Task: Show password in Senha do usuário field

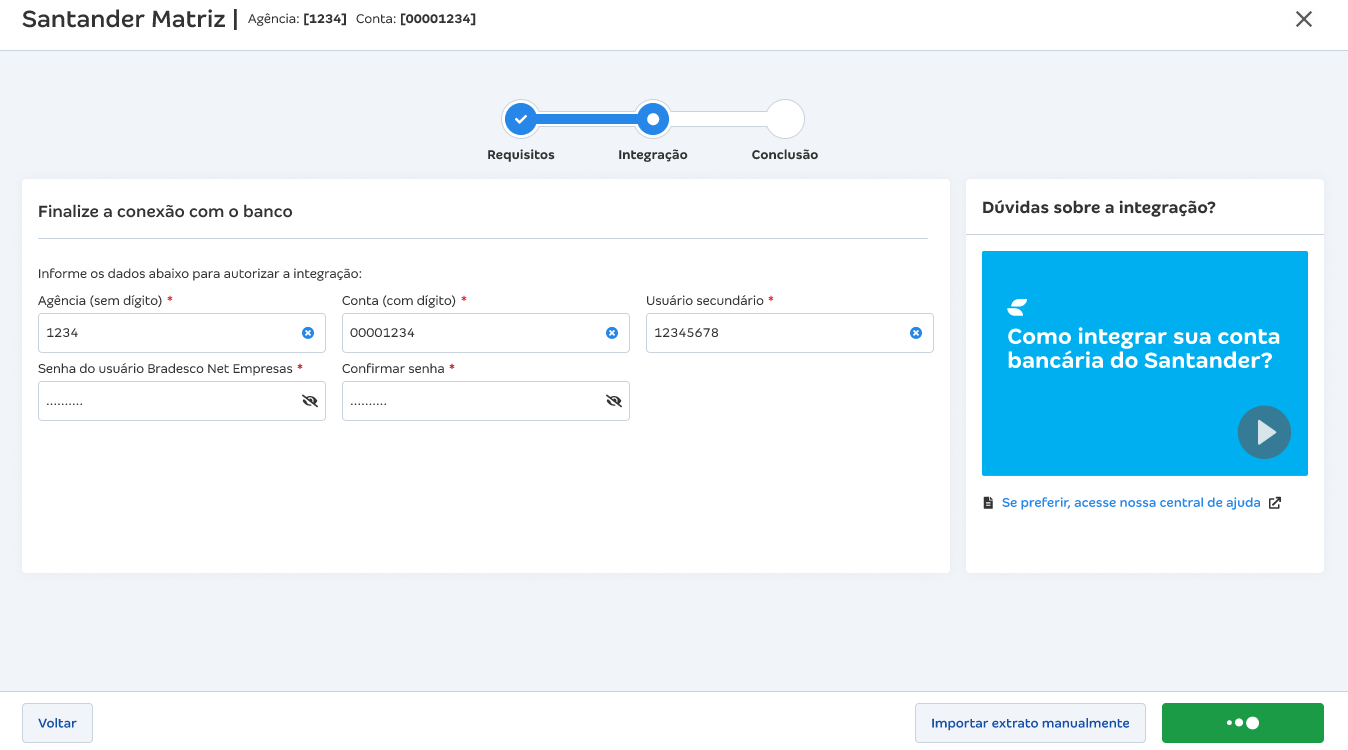Action: (x=309, y=401)
